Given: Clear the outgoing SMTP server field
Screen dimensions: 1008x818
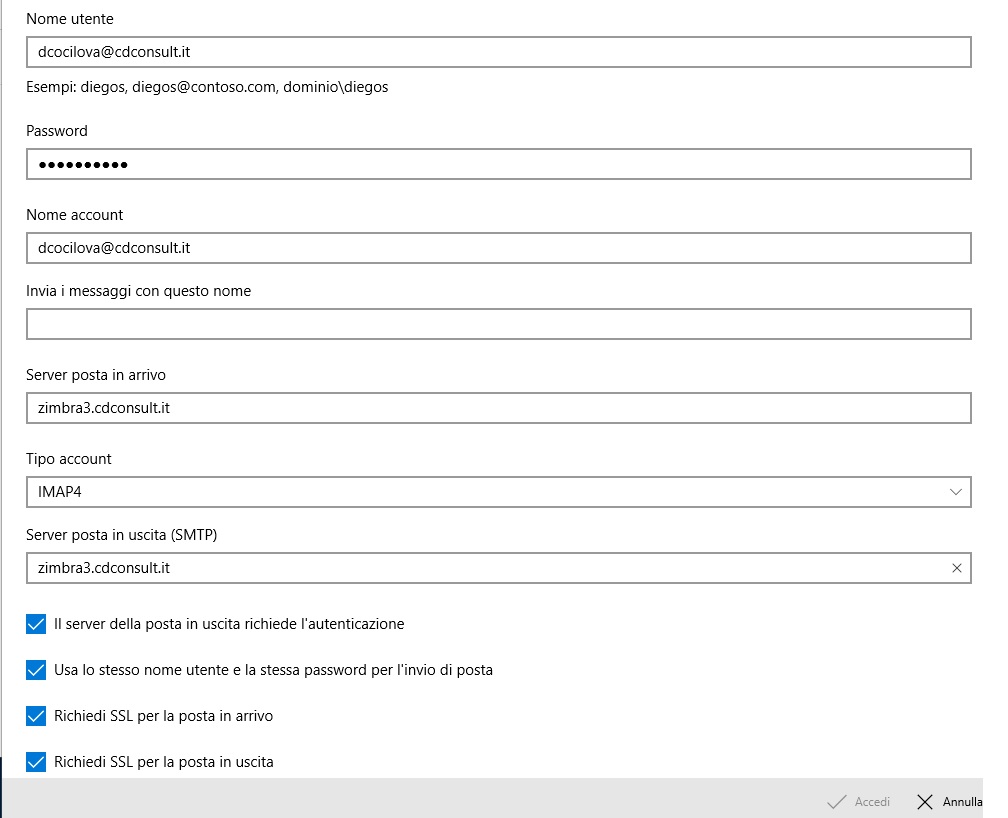Looking at the screenshot, I should click(x=956, y=568).
